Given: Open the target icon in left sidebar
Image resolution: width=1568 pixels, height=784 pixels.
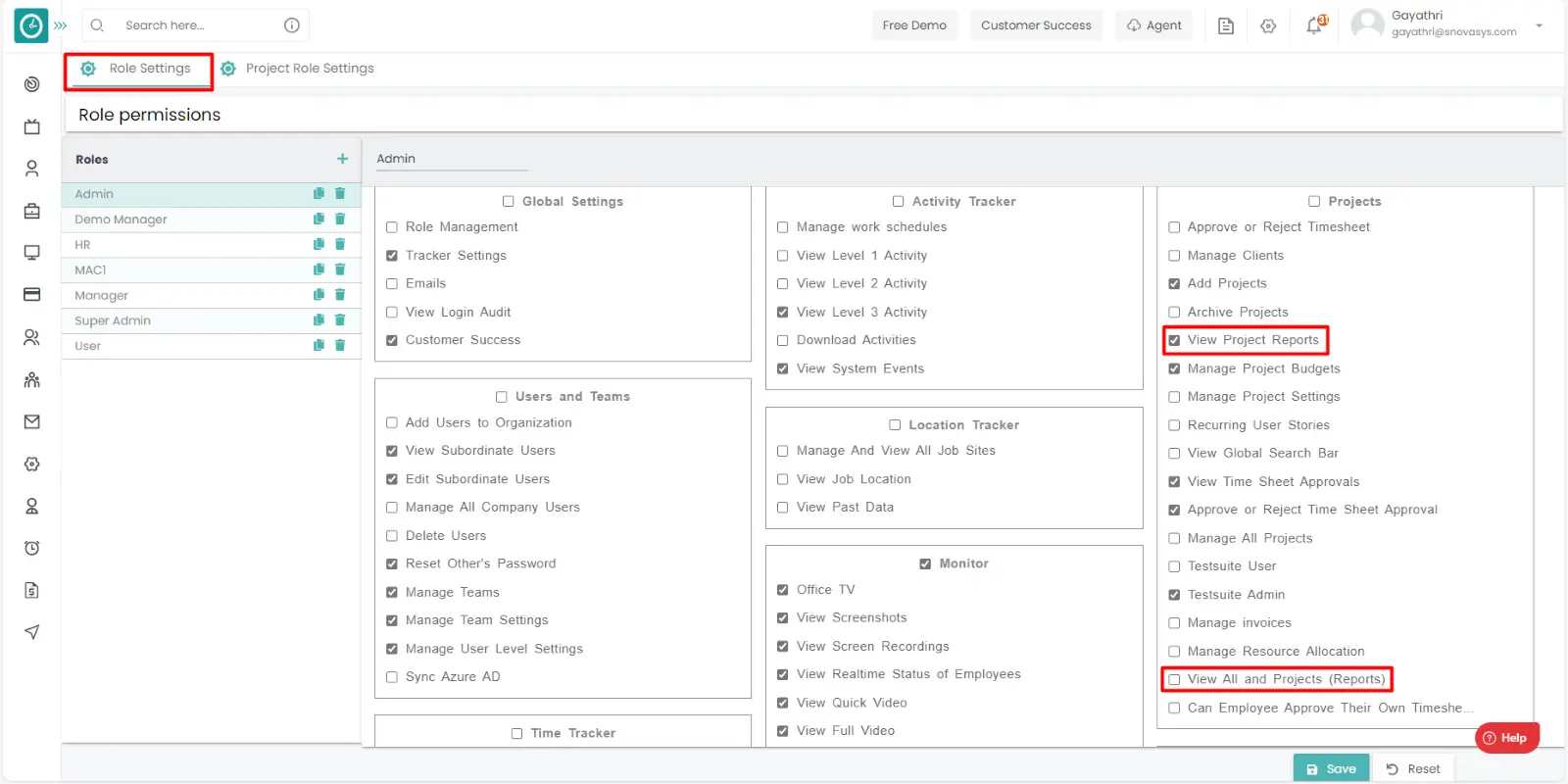Looking at the screenshot, I should point(31,84).
